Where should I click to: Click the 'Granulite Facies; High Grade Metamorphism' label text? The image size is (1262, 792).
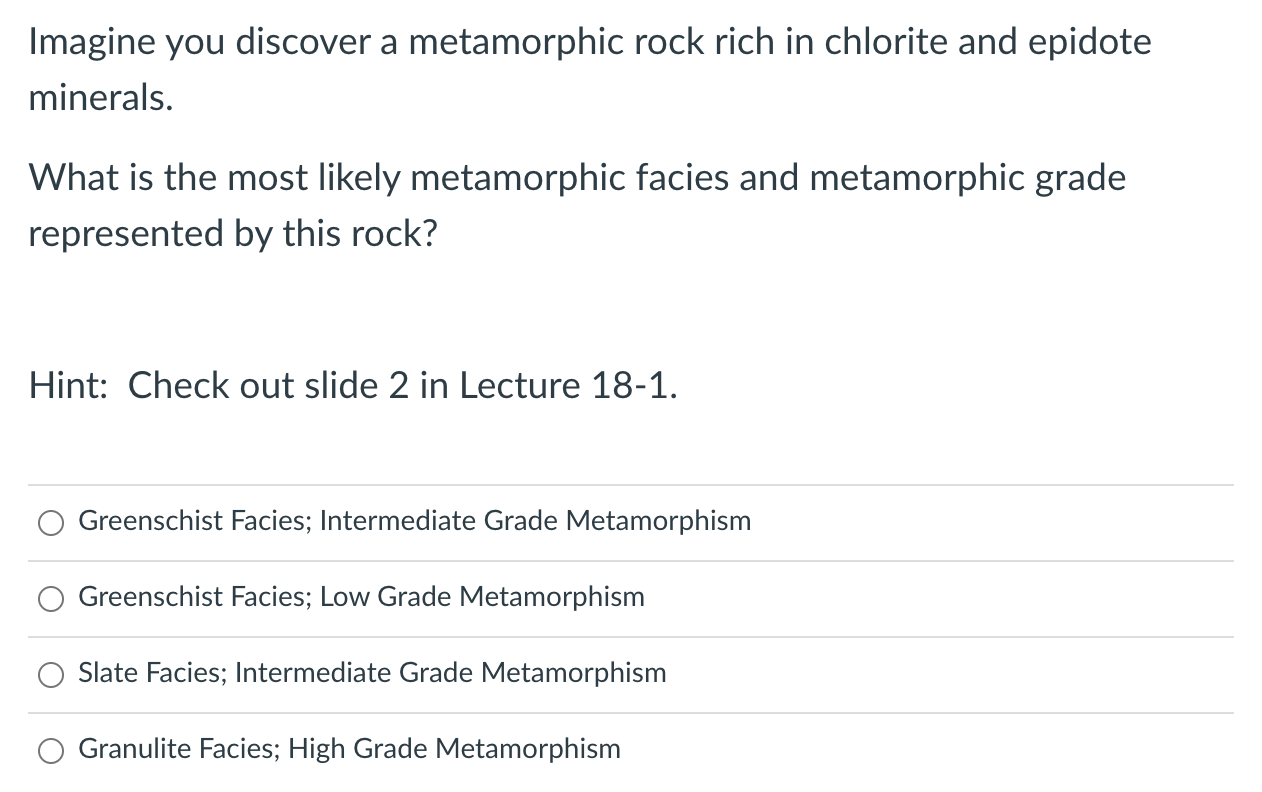[x=349, y=749]
